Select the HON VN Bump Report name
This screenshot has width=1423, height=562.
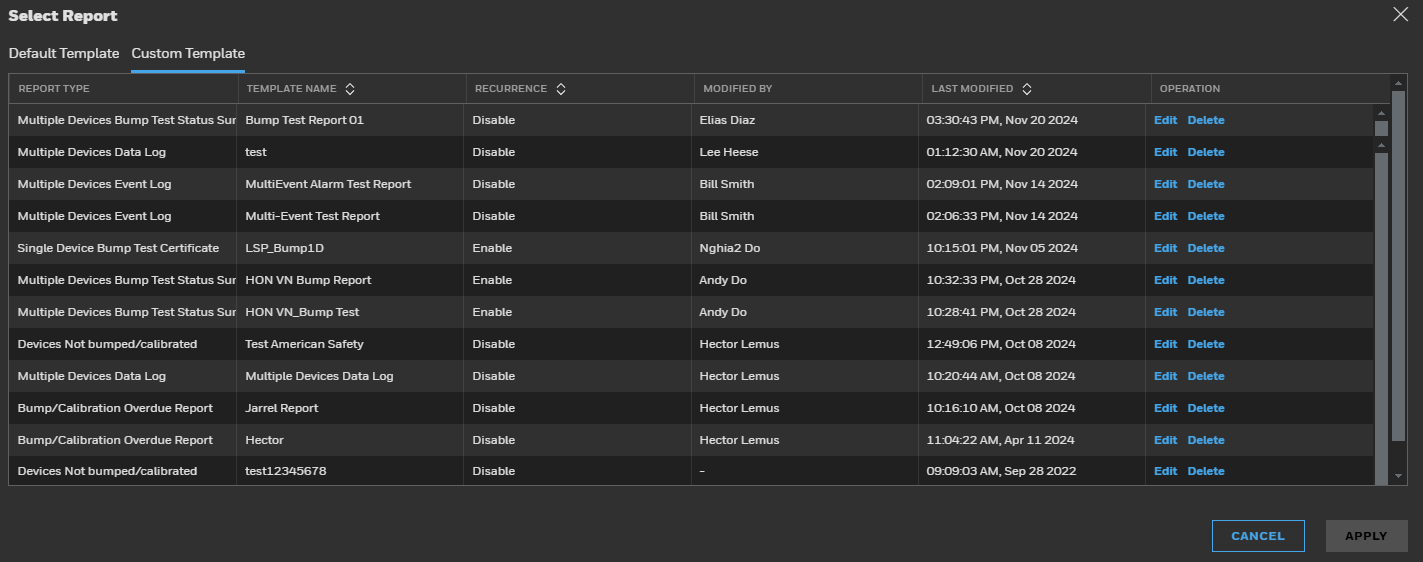tap(308, 280)
